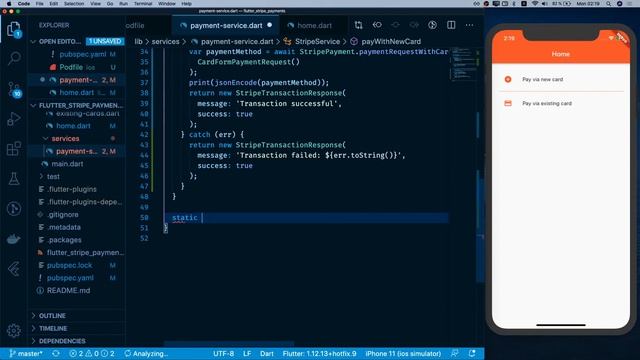Viewport: 640px width, 360px height.
Task: Click LF line ending in status bar
Action: 247,353
